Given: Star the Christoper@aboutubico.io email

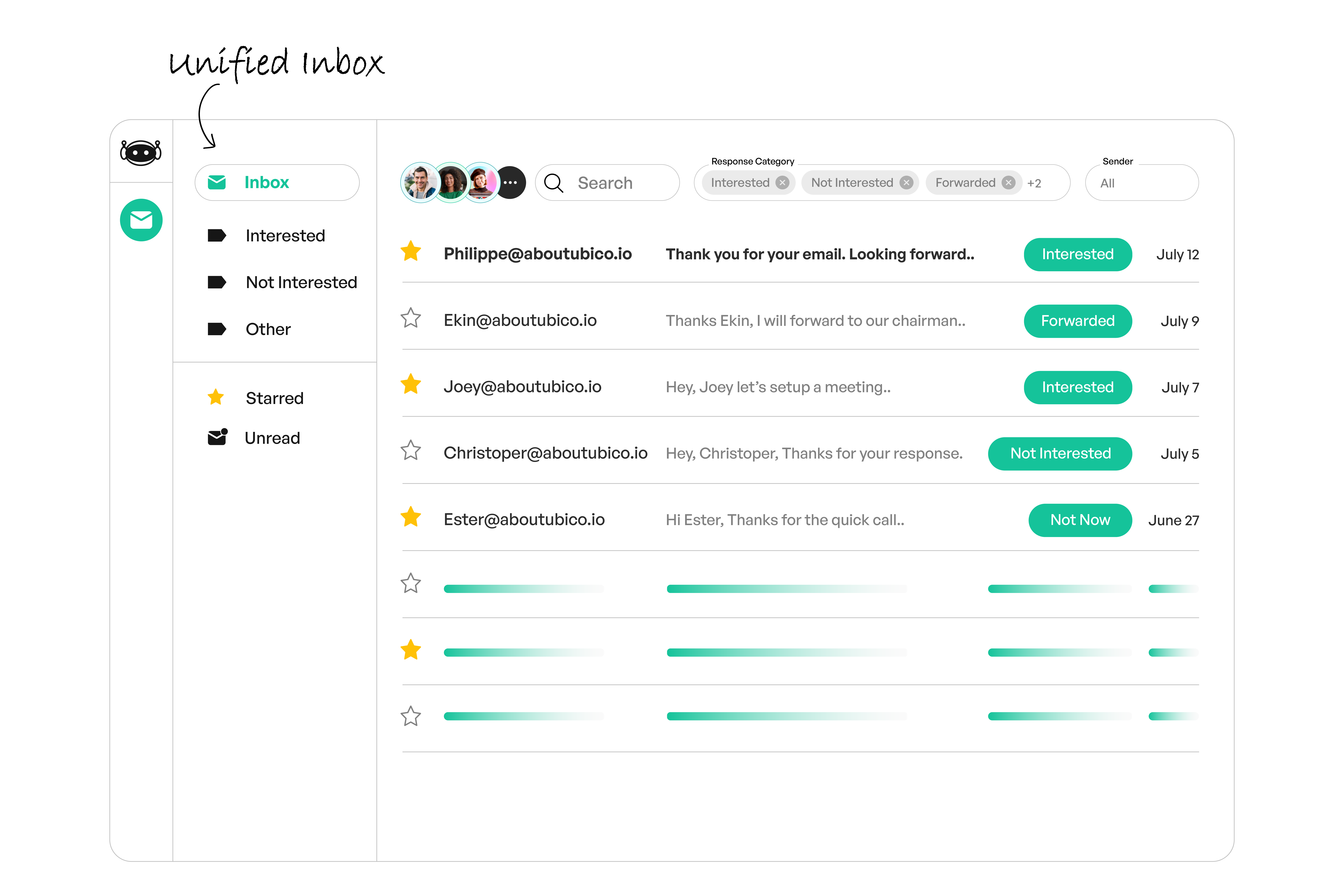Looking at the screenshot, I should click(x=411, y=450).
